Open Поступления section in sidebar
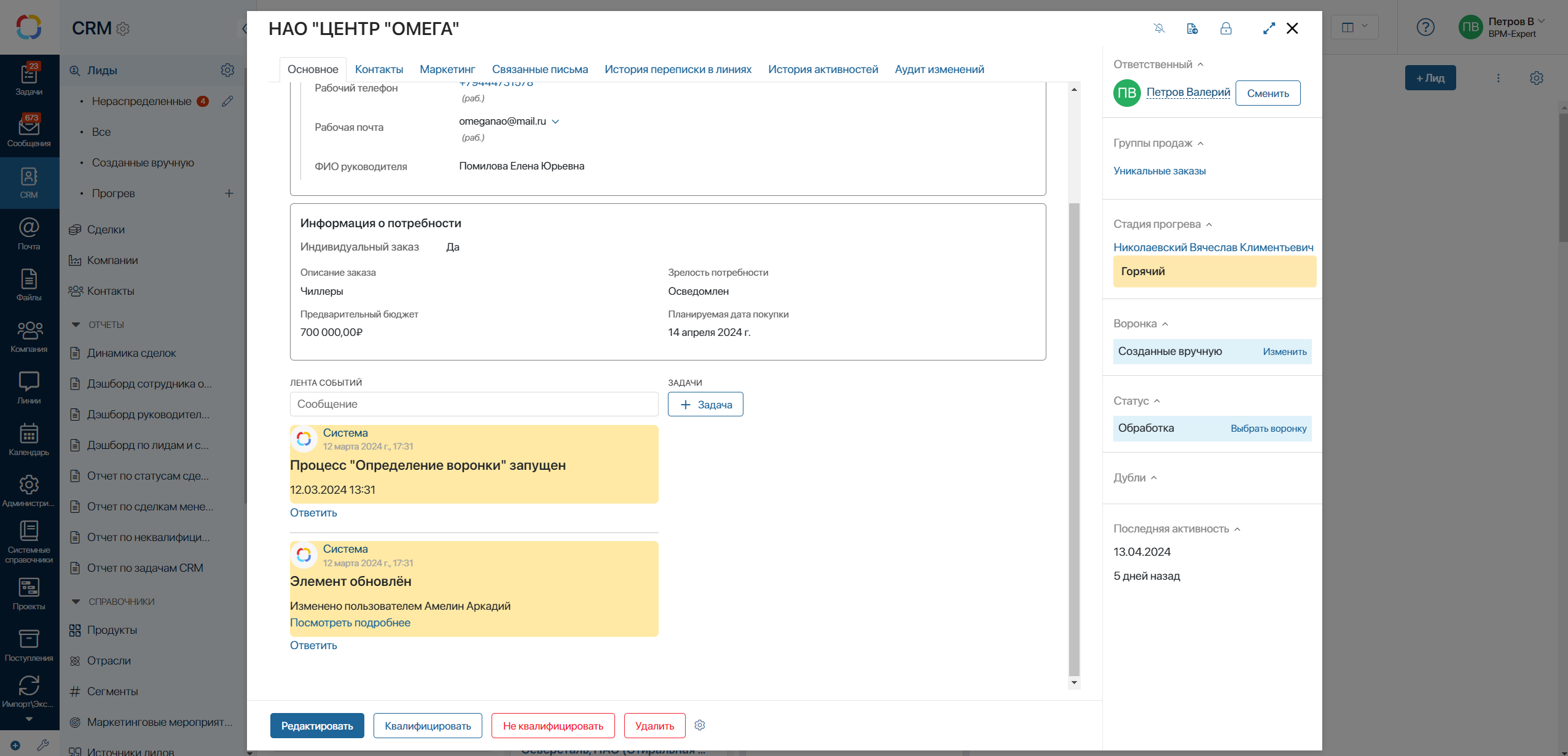 29,645
